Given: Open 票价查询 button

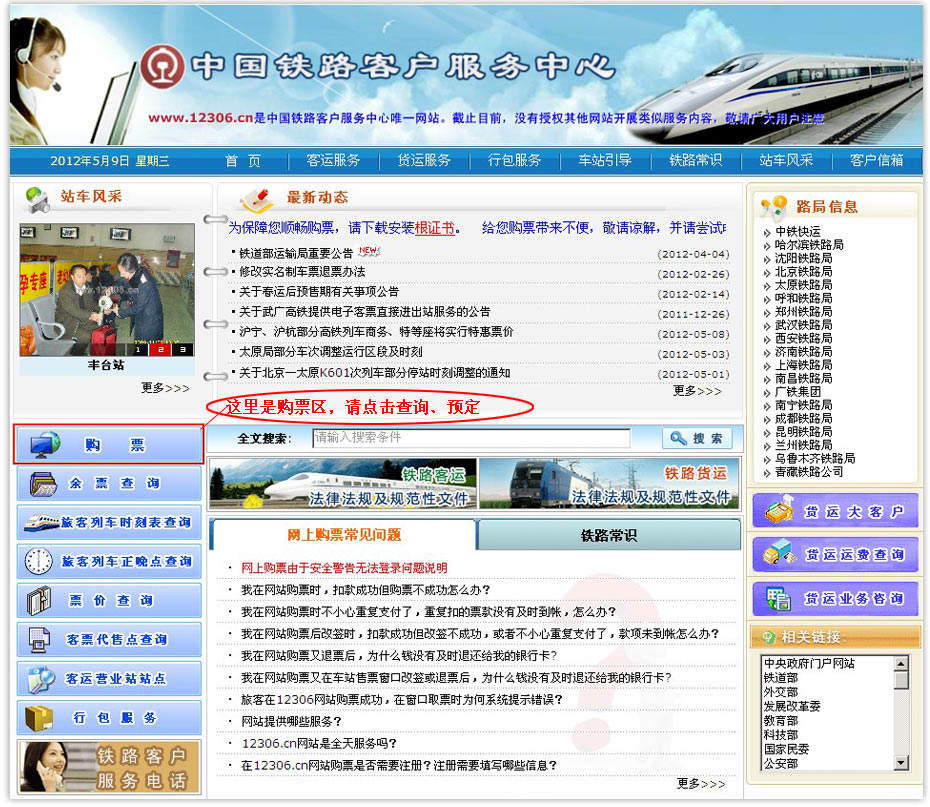Looking at the screenshot, I should (x=109, y=600).
